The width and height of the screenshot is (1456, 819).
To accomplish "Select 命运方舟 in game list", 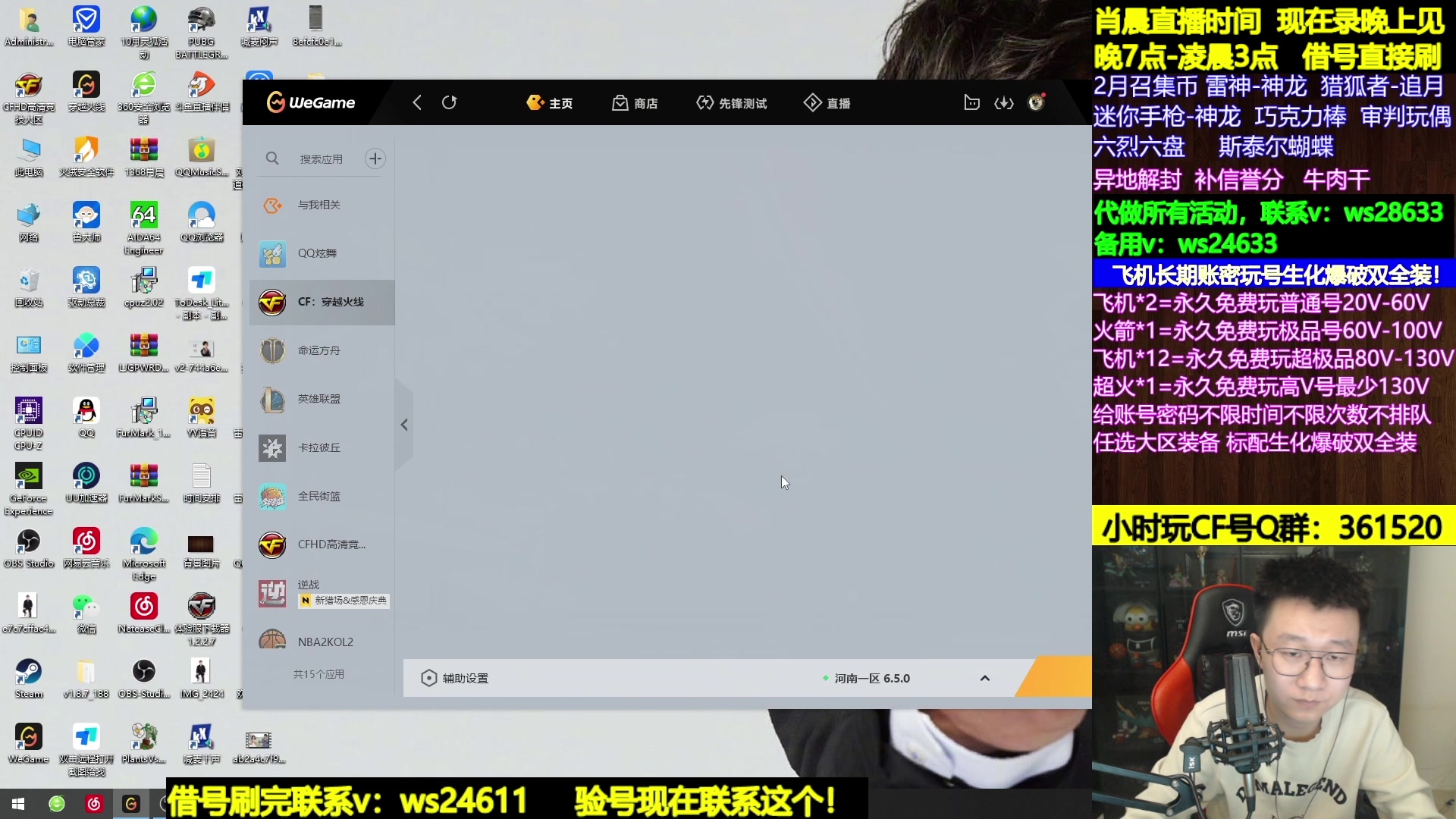I will [322, 350].
